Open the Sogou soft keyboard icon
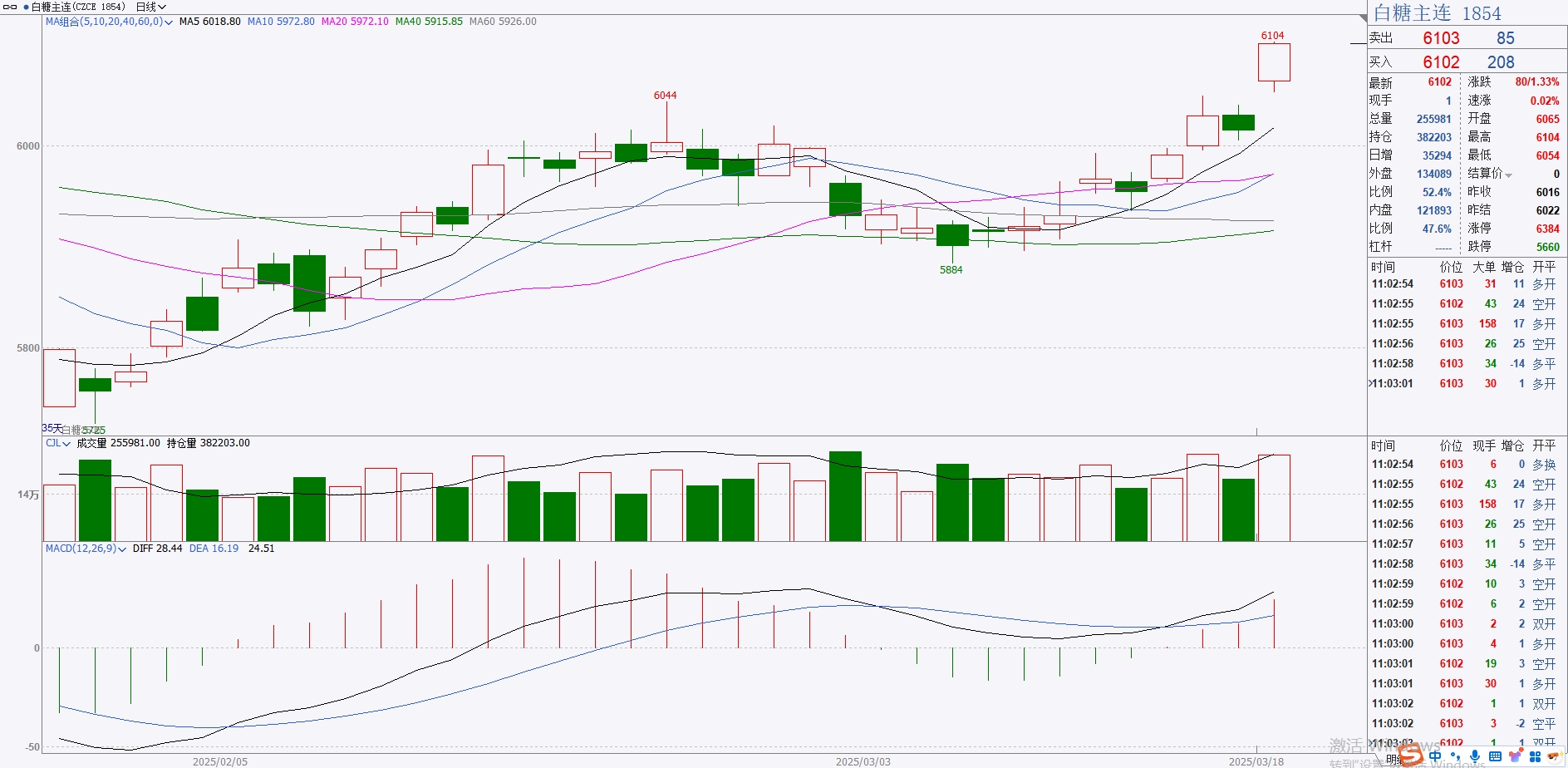The image size is (1568, 768). 1495,756
